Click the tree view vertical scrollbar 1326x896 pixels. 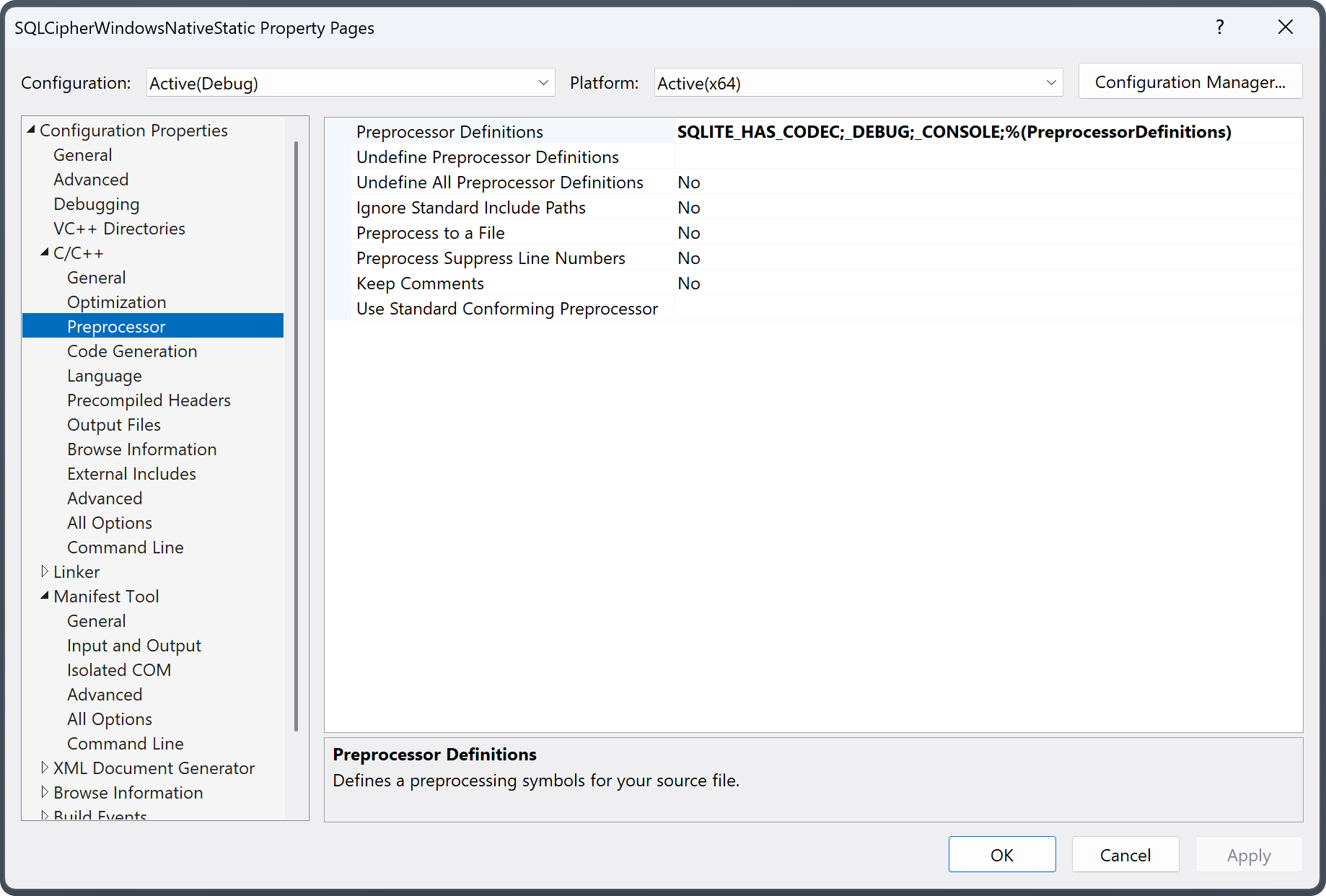(x=296, y=436)
